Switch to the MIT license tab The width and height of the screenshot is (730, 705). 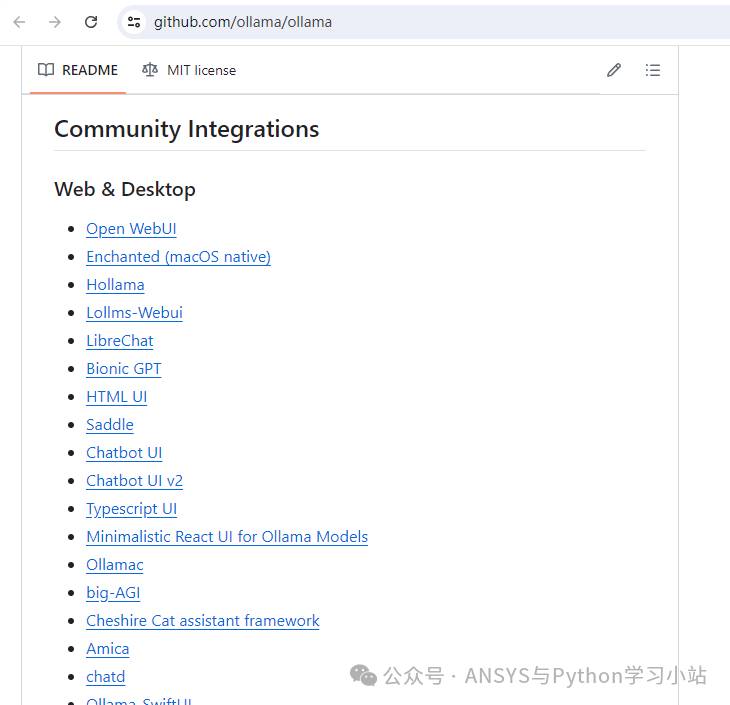coord(189,70)
